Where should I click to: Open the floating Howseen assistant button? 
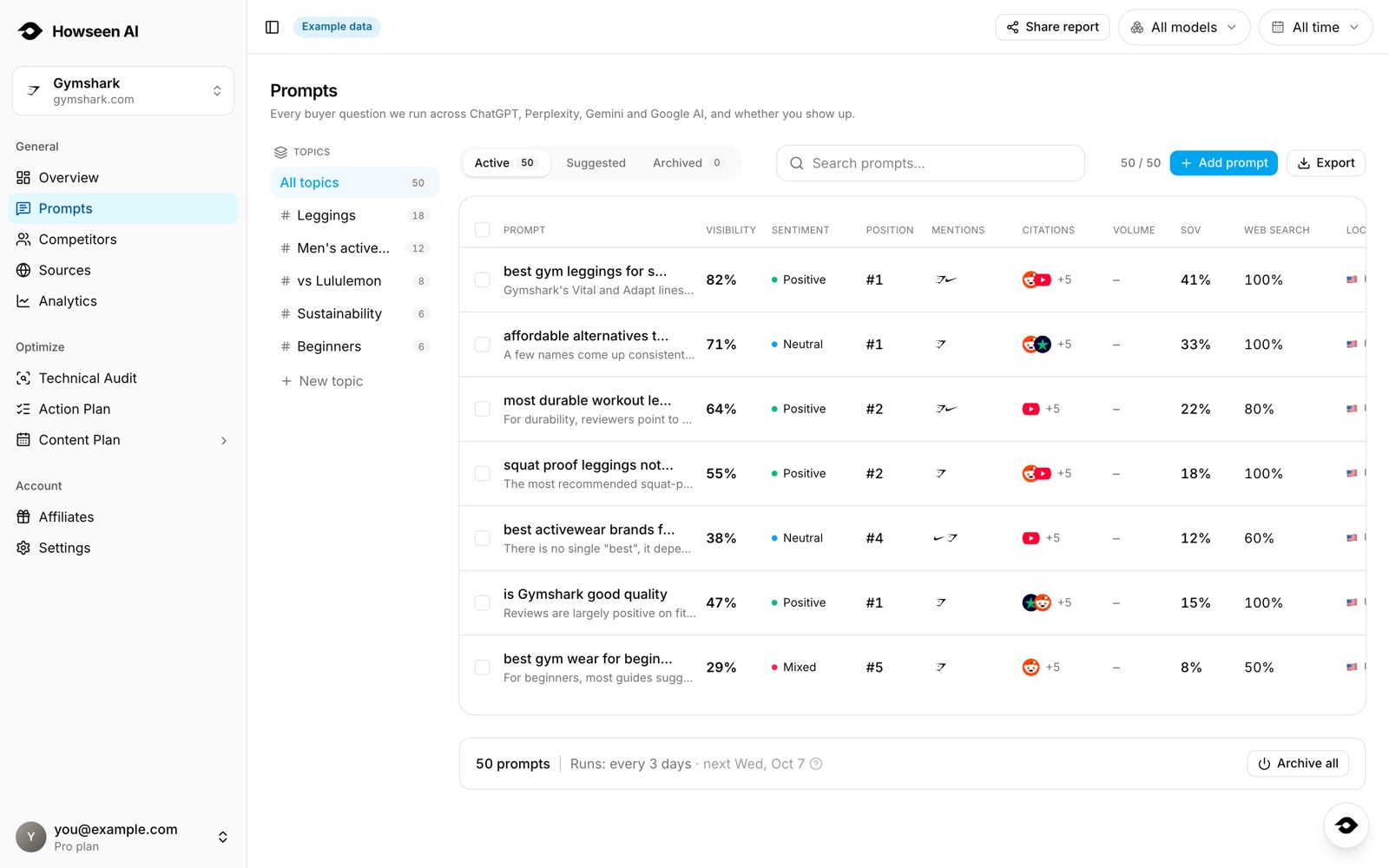(1346, 825)
